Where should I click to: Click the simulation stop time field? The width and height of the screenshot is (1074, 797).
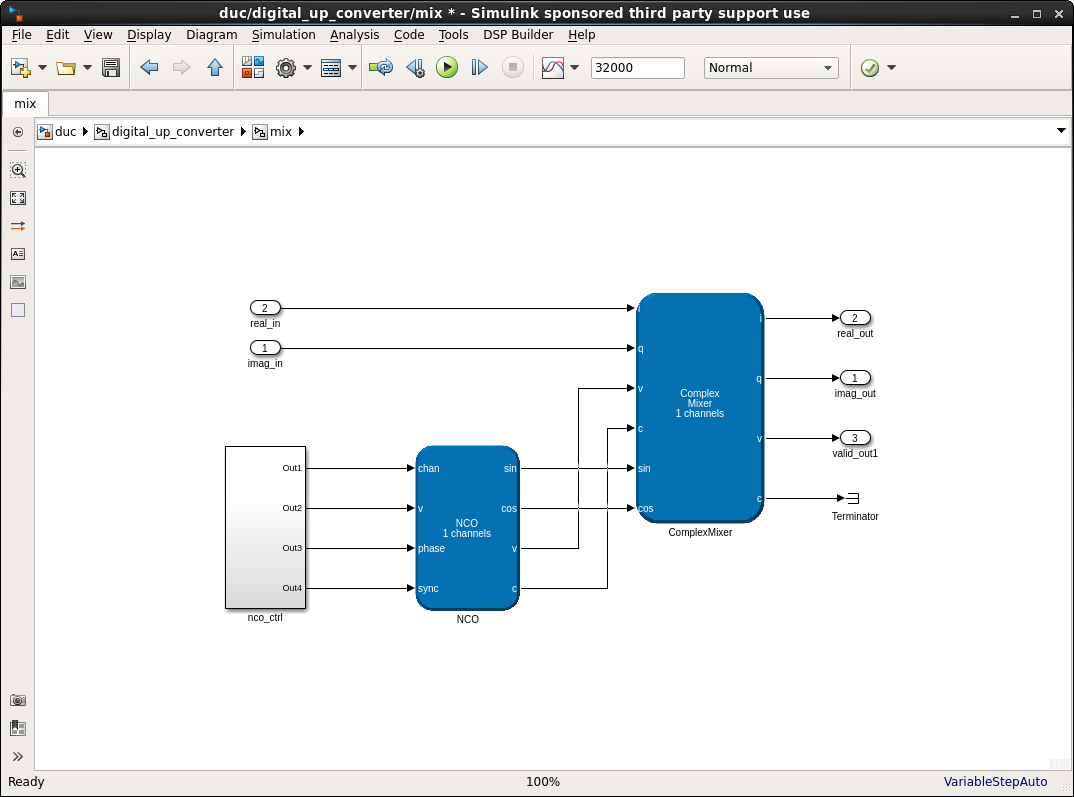tap(637, 68)
